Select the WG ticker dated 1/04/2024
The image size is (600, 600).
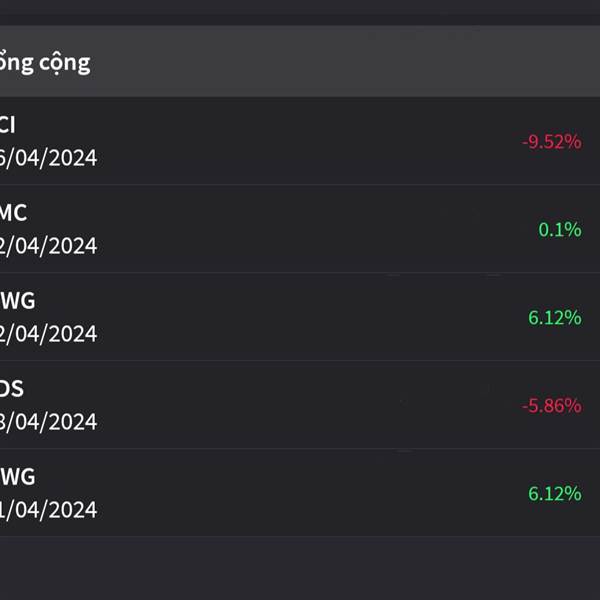(x=18, y=477)
